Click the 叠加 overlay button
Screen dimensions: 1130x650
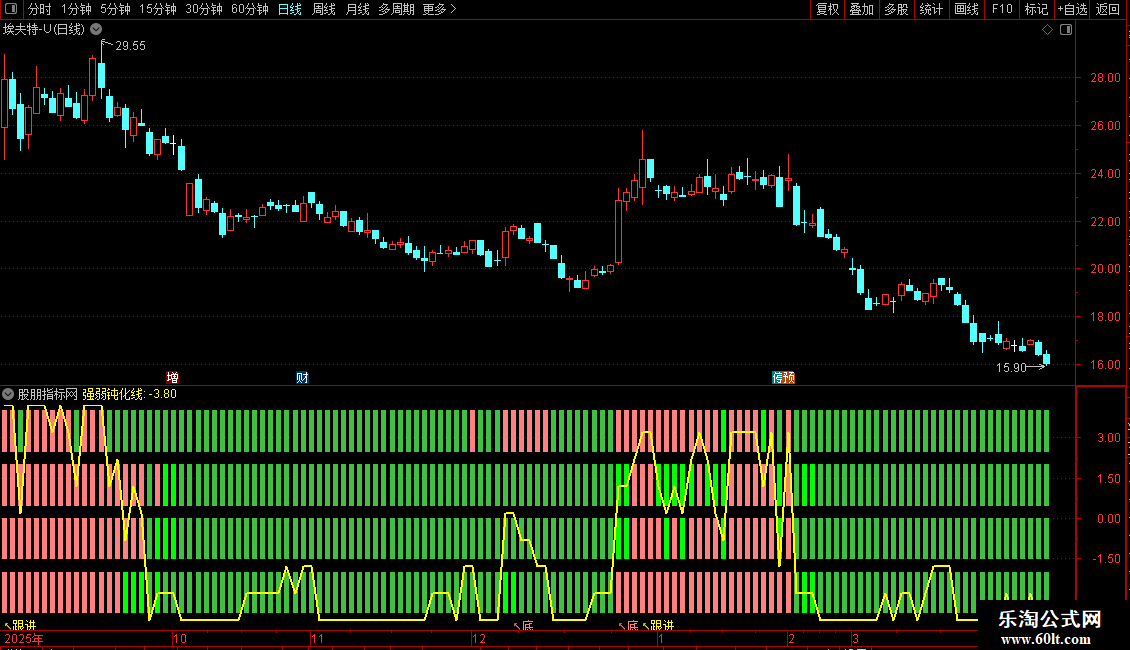coord(862,9)
